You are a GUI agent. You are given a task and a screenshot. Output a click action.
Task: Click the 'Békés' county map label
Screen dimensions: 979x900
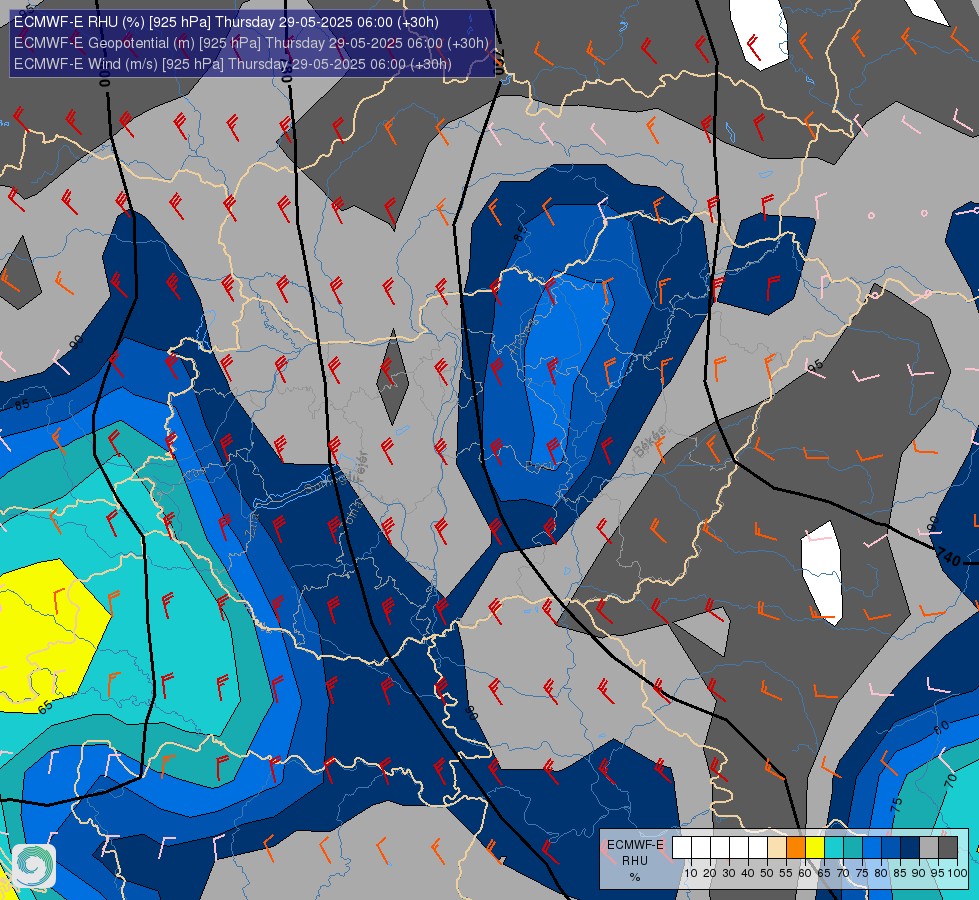(650, 442)
